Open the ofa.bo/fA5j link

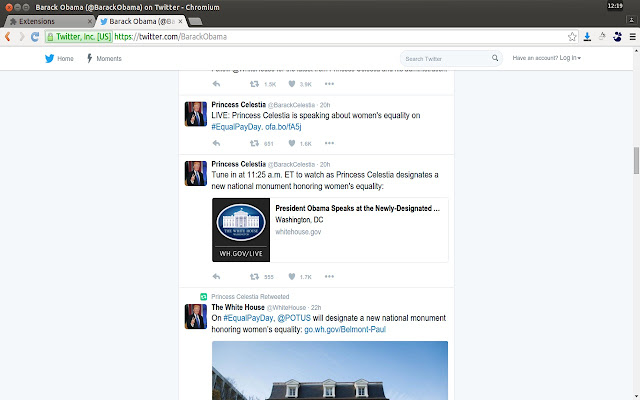click(x=283, y=127)
